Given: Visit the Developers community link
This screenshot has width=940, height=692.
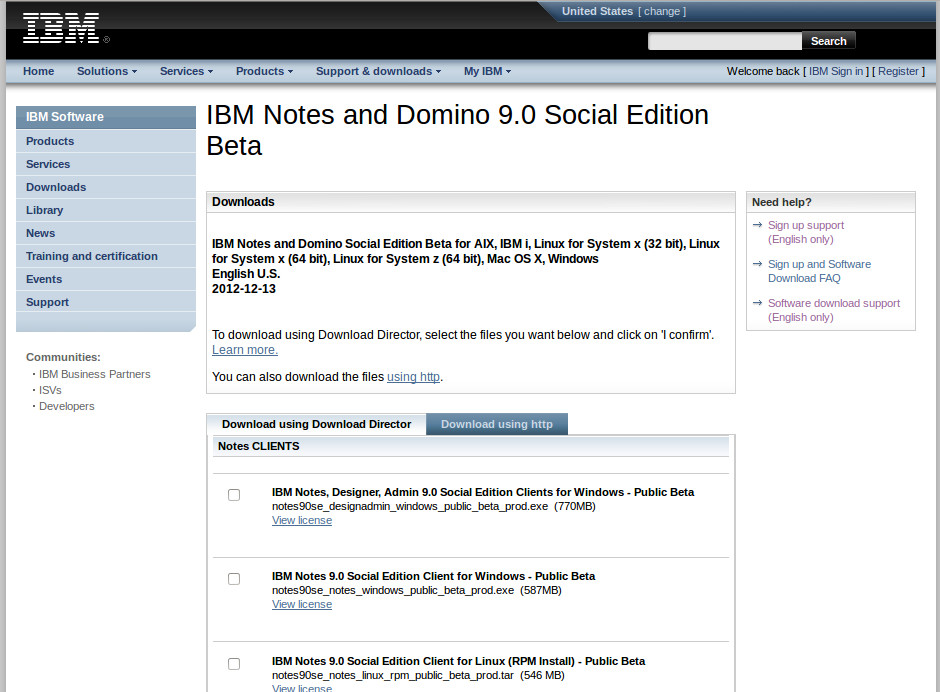Looking at the screenshot, I should [67, 407].
